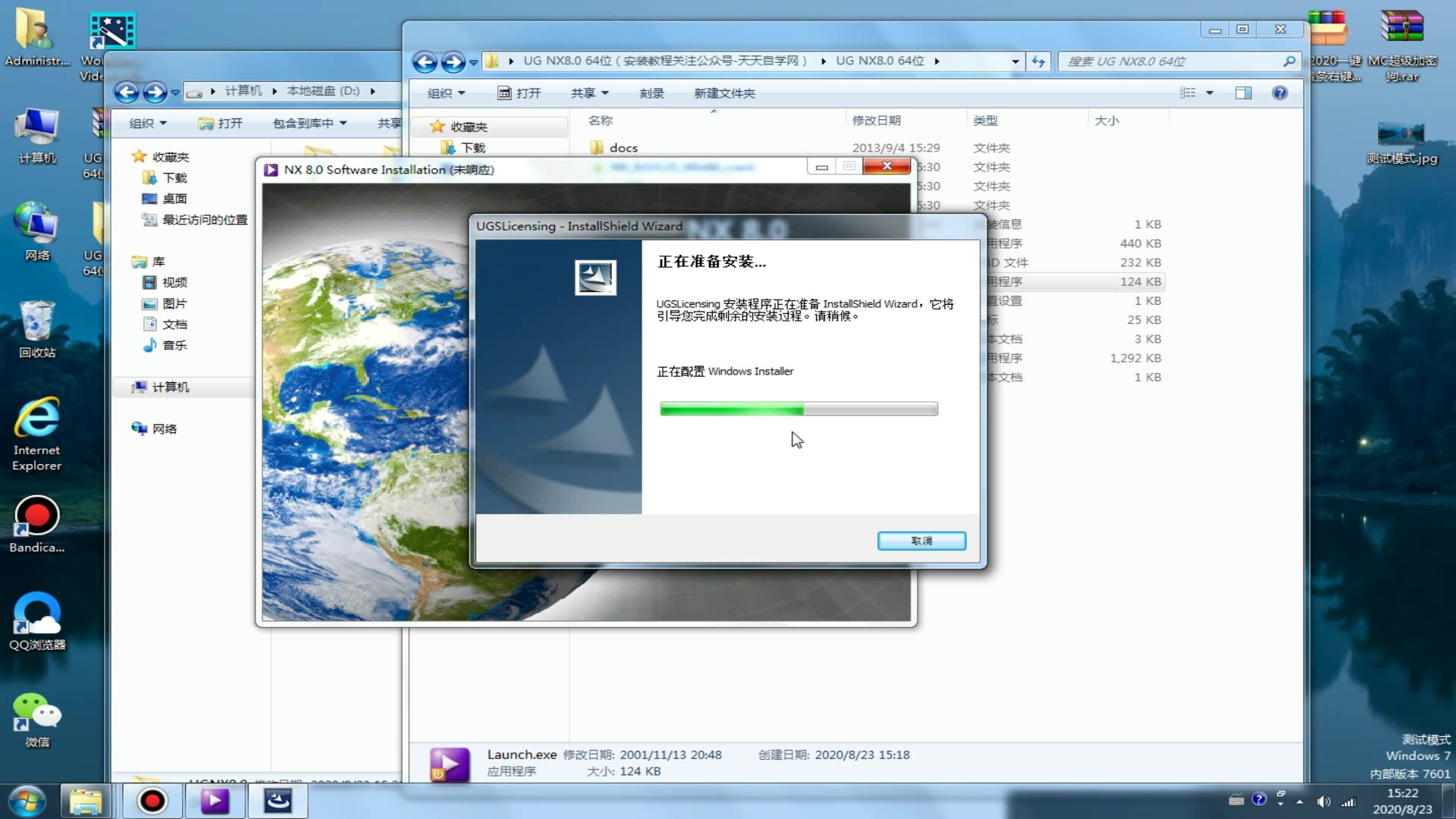The image size is (1456, 819).
Task: Click the InstallShield logo icon in wizard
Action: click(595, 278)
